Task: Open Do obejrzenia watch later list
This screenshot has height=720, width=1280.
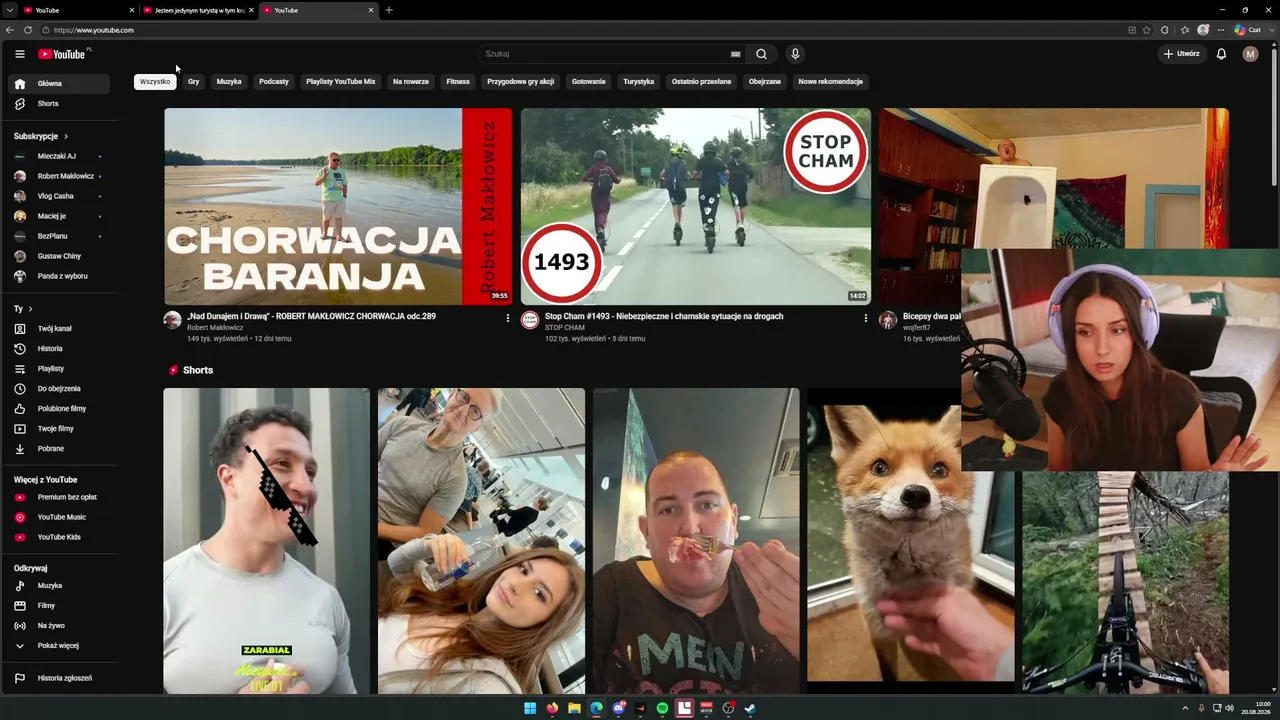Action: 60,389
